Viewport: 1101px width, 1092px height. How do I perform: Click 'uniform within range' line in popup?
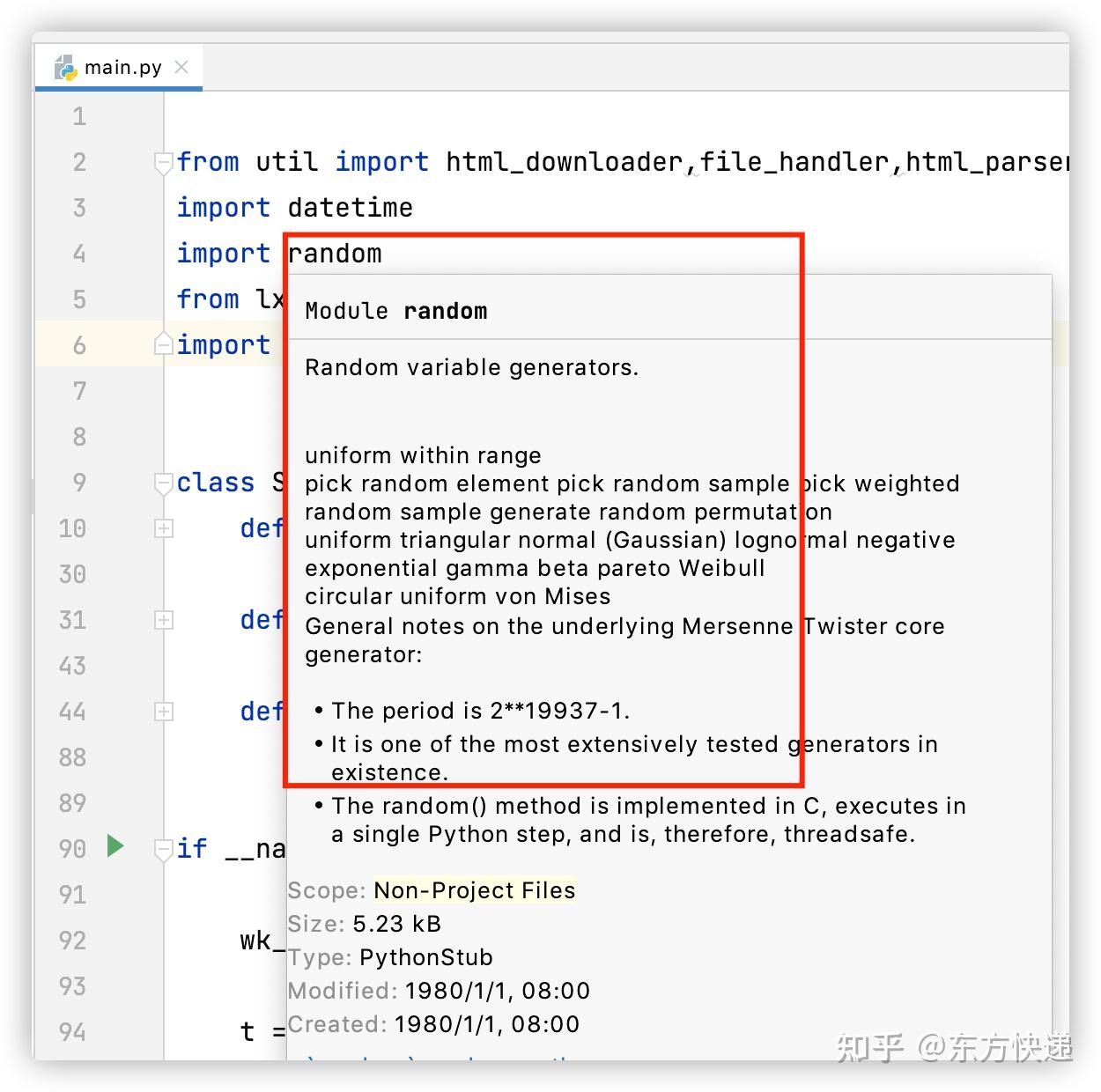coord(423,455)
